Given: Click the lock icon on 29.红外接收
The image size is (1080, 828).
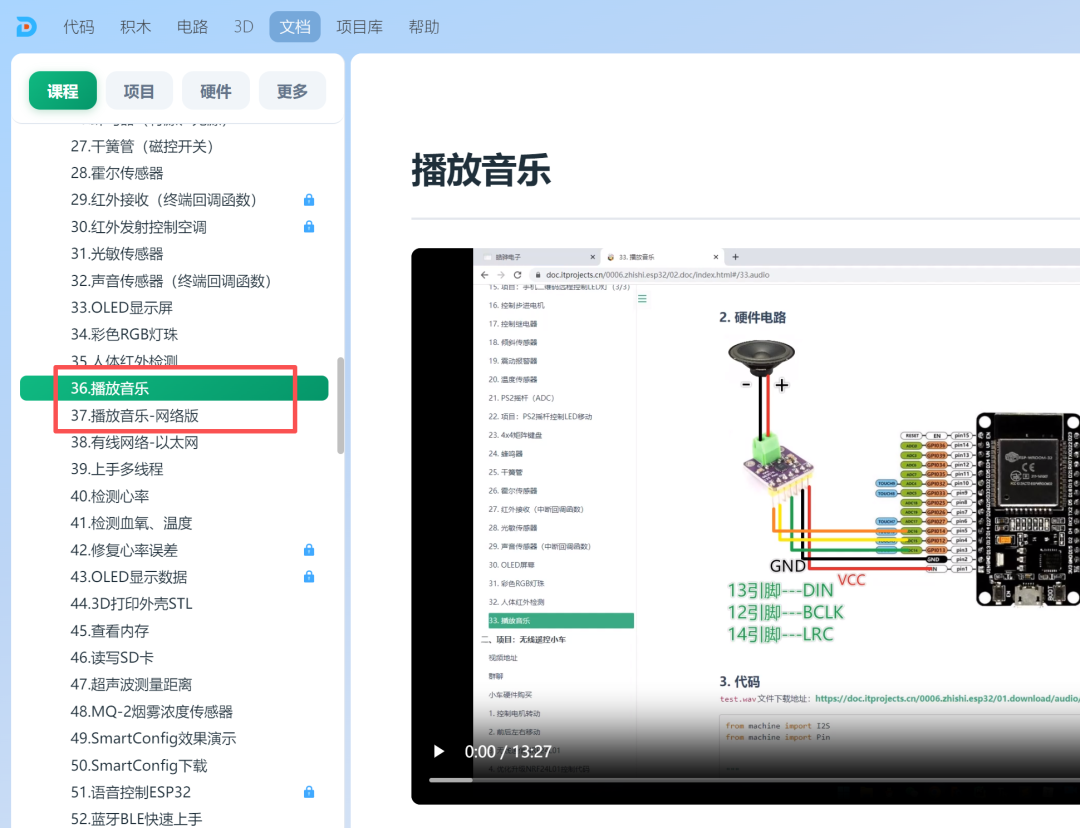Looking at the screenshot, I should tap(309, 200).
